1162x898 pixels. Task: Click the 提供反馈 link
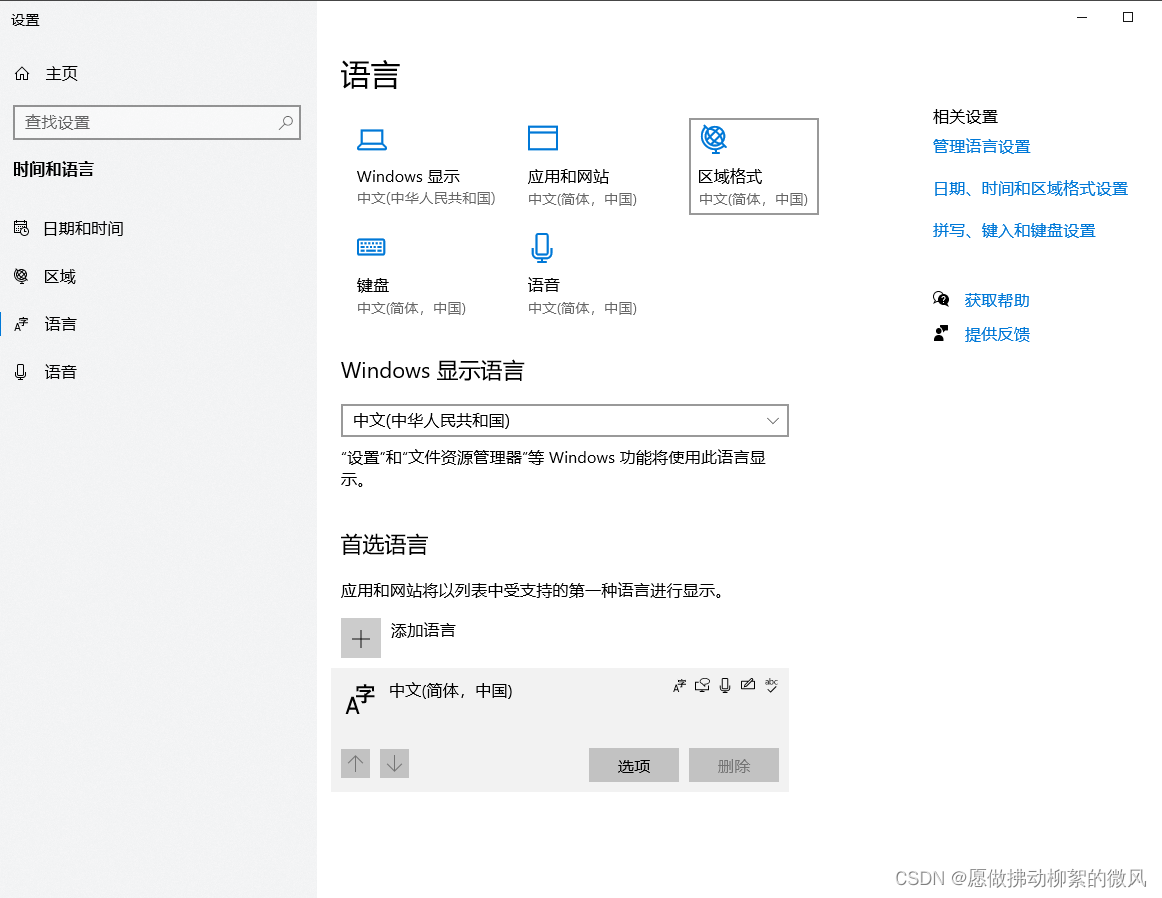click(997, 334)
